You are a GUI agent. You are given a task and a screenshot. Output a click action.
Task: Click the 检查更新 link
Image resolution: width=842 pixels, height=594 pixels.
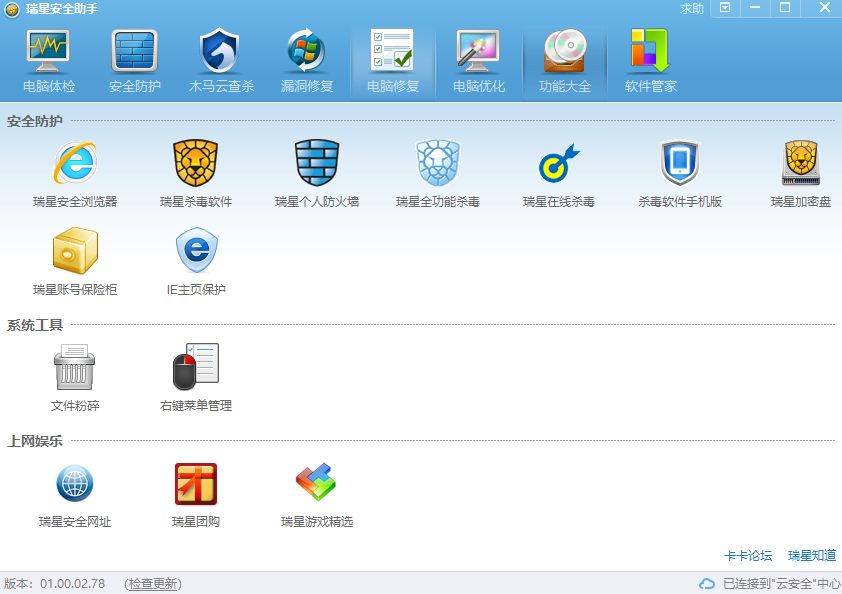coord(153,584)
